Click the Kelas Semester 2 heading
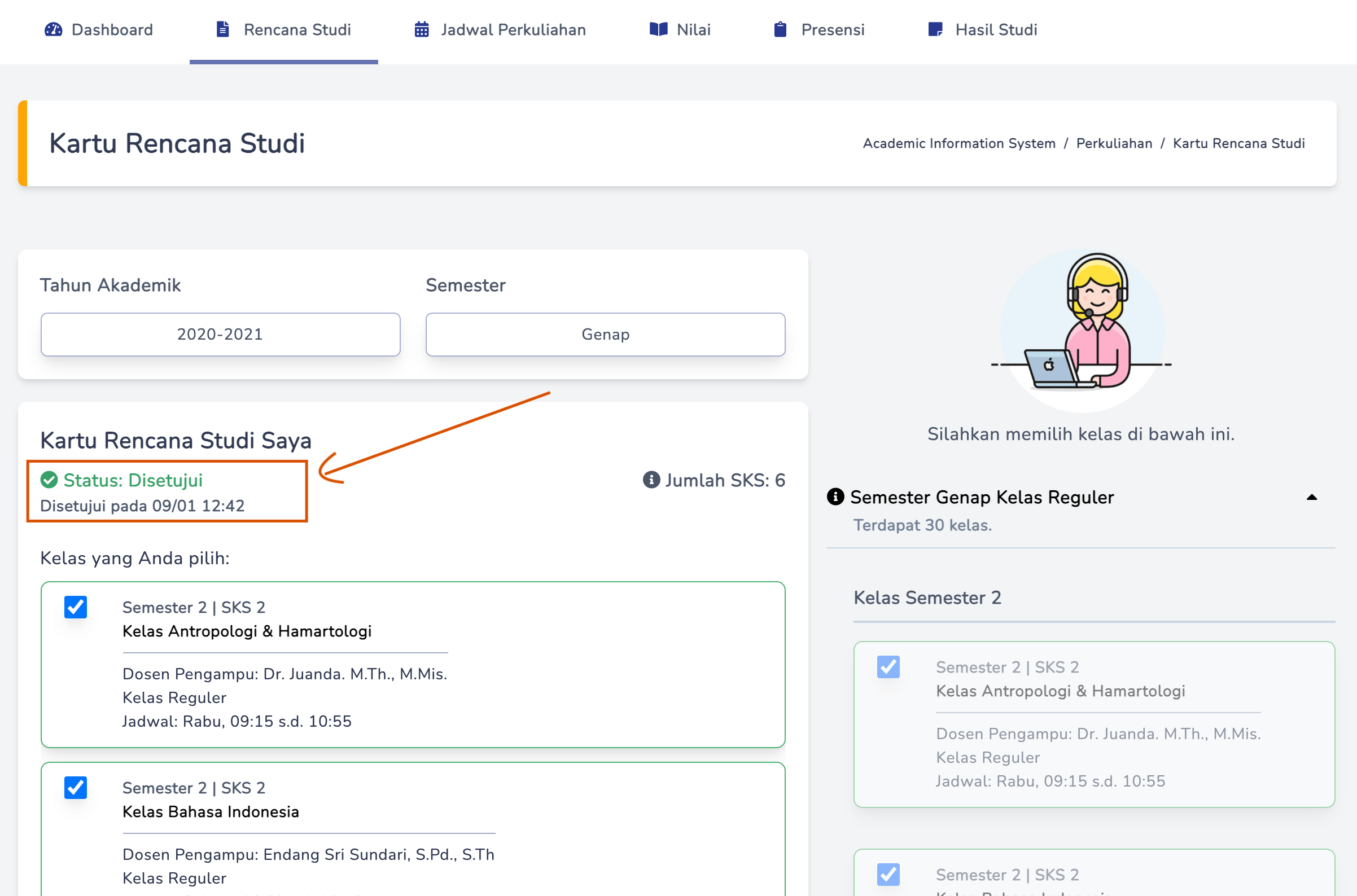Image resolution: width=1357 pixels, height=896 pixels. [x=927, y=598]
